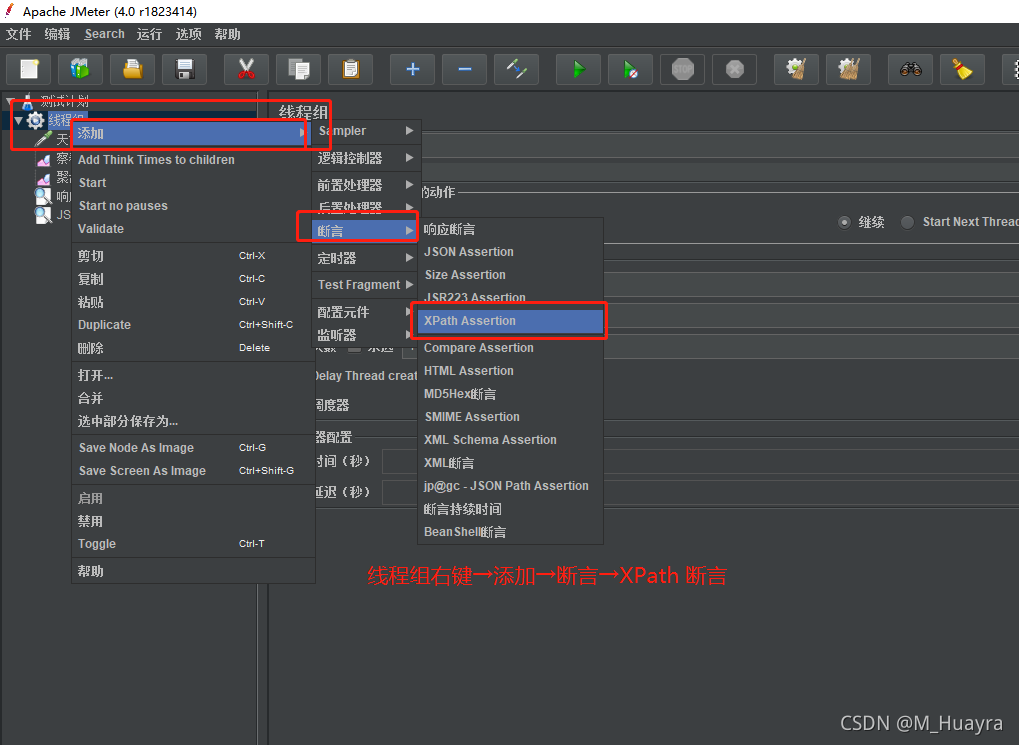
Task: Choose XML Schema Assertion menu item
Action: pos(510,439)
